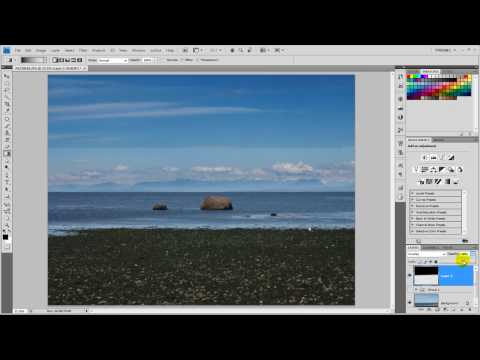This screenshot has height=360, width=480.
Task: Click the gradient preview bar in options
Action: coord(32,60)
